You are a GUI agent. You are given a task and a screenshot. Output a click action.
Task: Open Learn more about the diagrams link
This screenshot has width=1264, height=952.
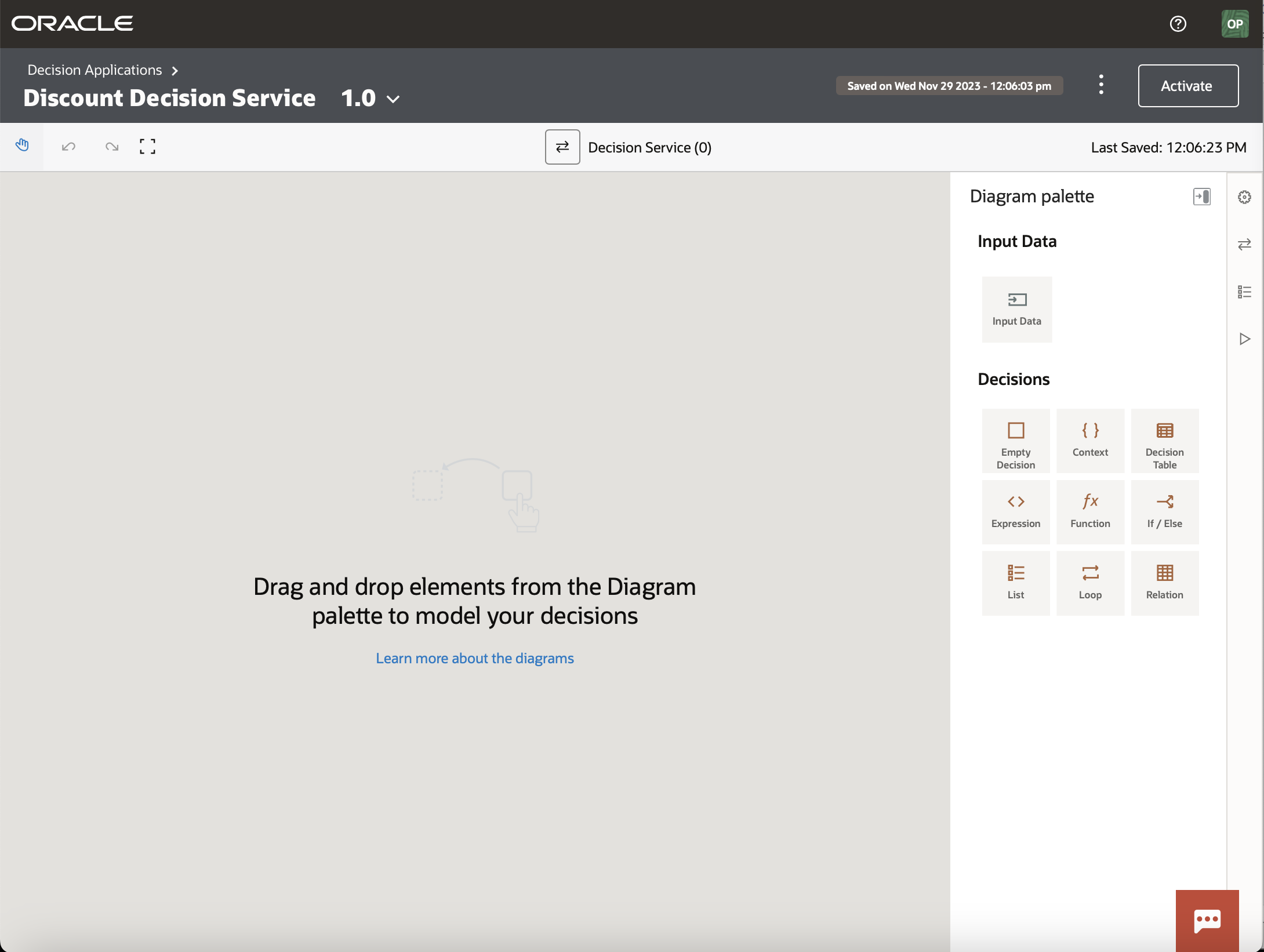[474, 657]
